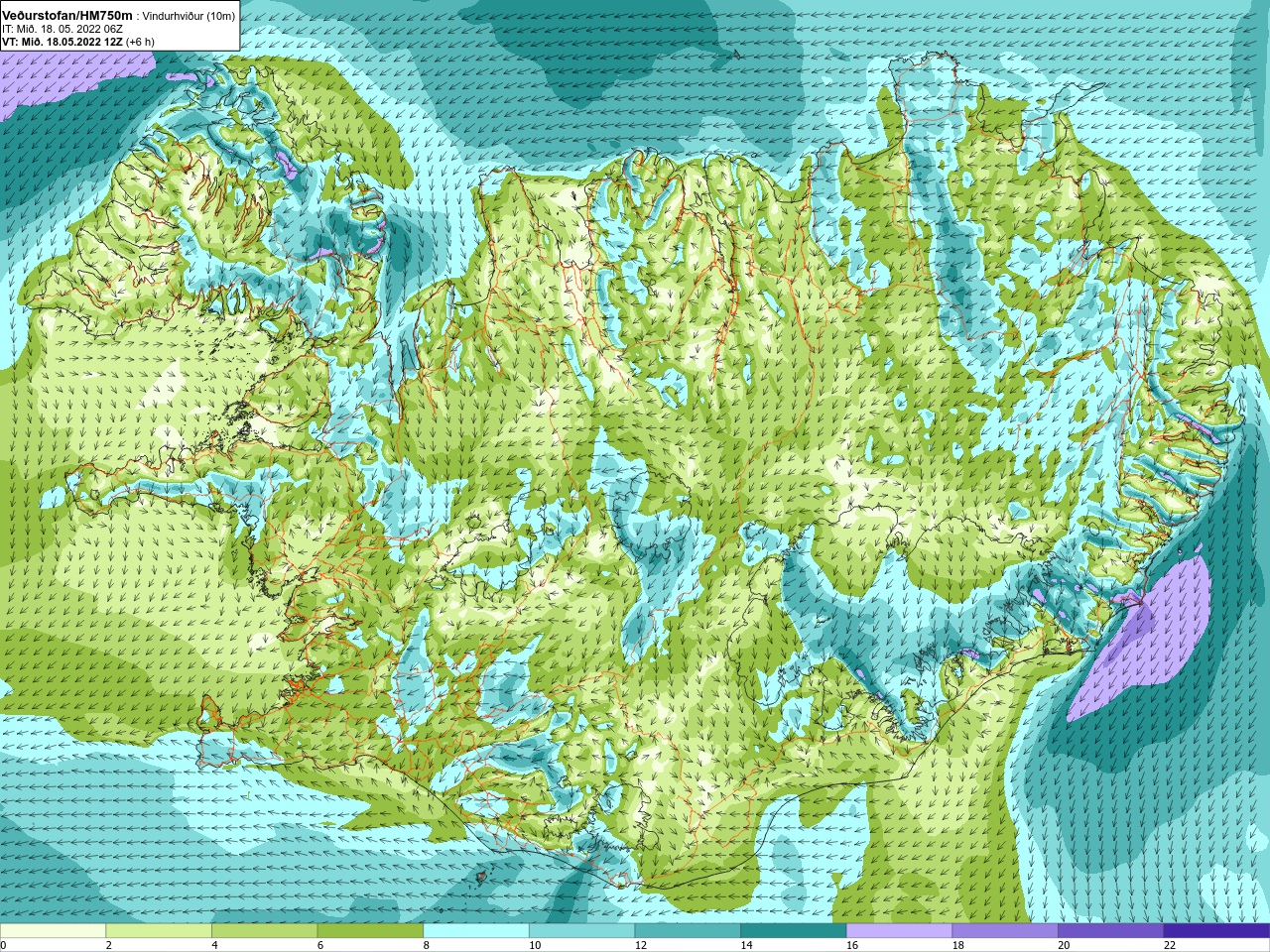Click the "IT: Mið. 18. 05. 2022 06Z" line
This screenshot has height=952, width=1270.
pyautogui.click(x=63, y=29)
